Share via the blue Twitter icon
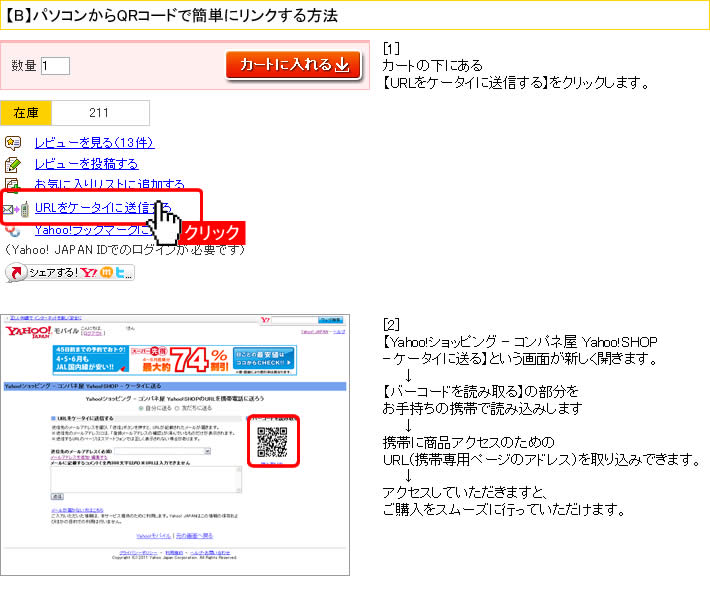 tap(120, 272)
